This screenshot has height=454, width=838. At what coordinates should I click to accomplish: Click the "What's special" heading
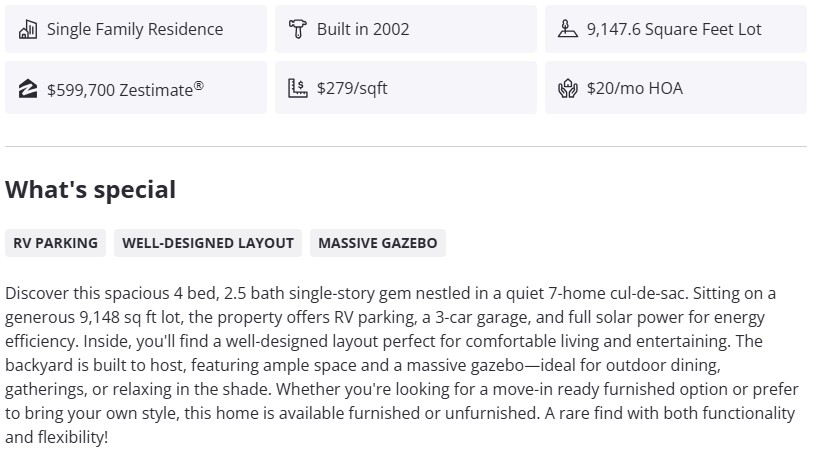tap(90, 190)
